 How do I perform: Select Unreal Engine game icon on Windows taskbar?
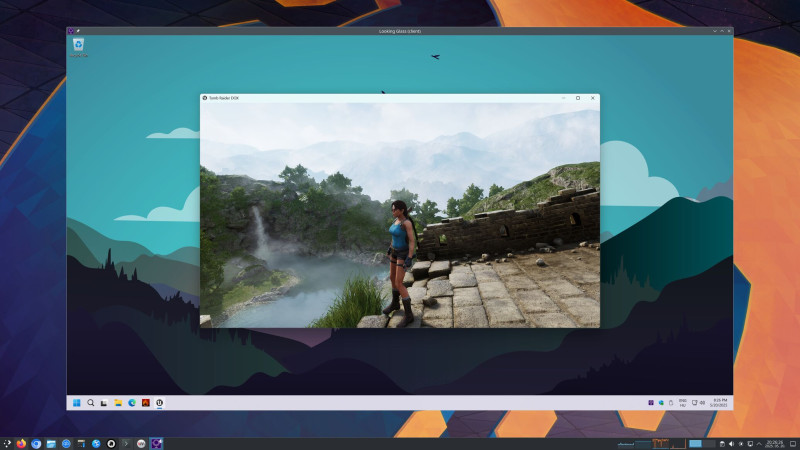tap(159, 403)
